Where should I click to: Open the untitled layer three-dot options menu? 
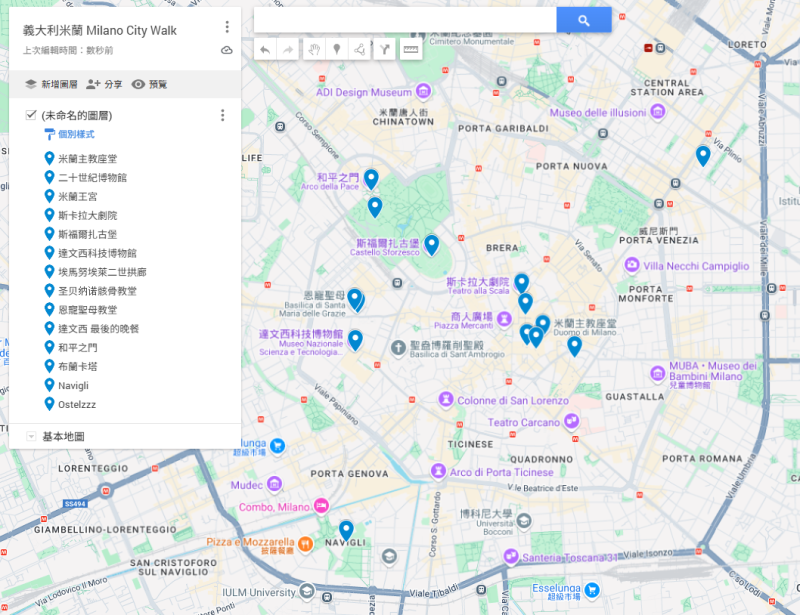[x=223, y=116]
